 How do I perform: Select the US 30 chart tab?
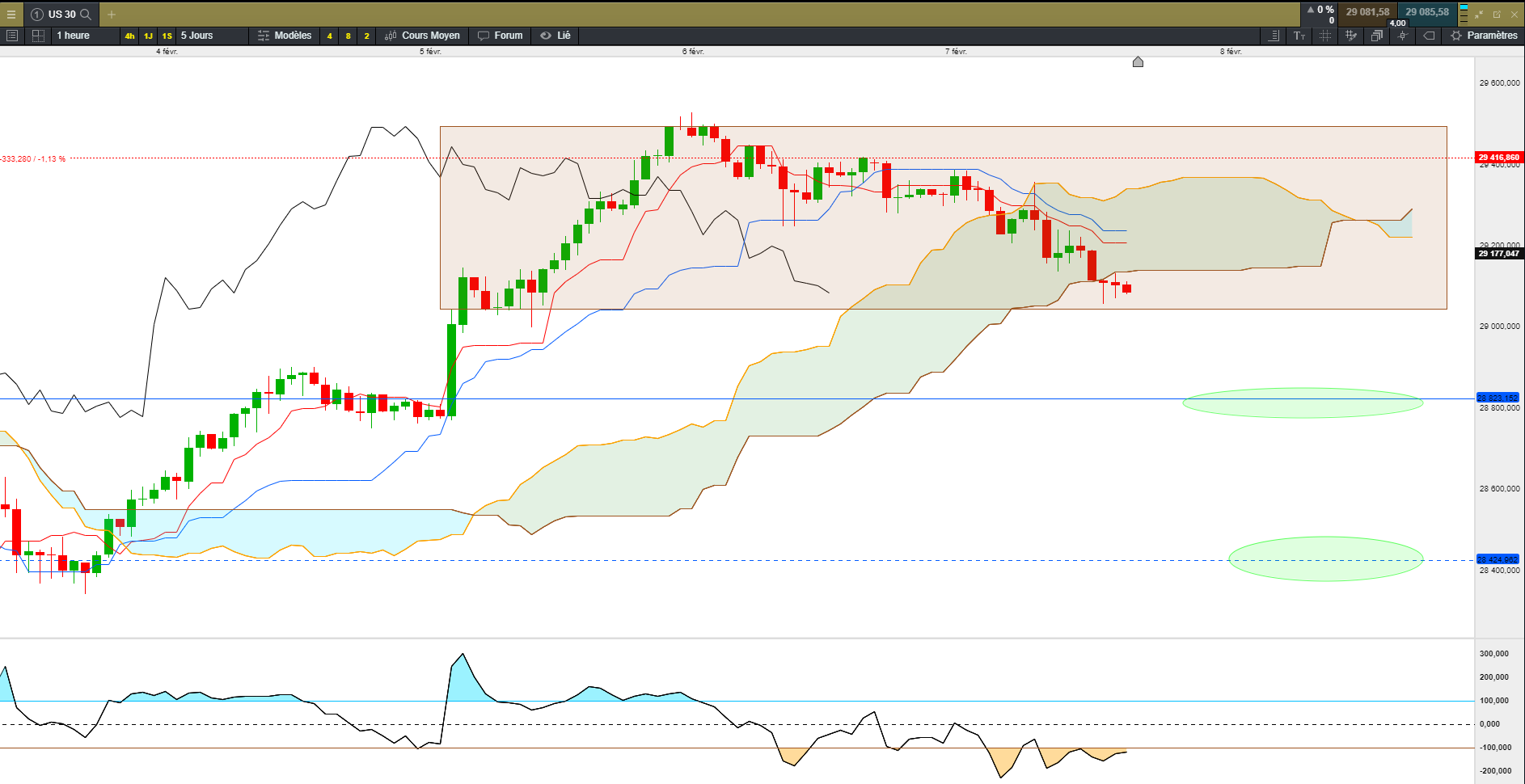tap(61, 15)
